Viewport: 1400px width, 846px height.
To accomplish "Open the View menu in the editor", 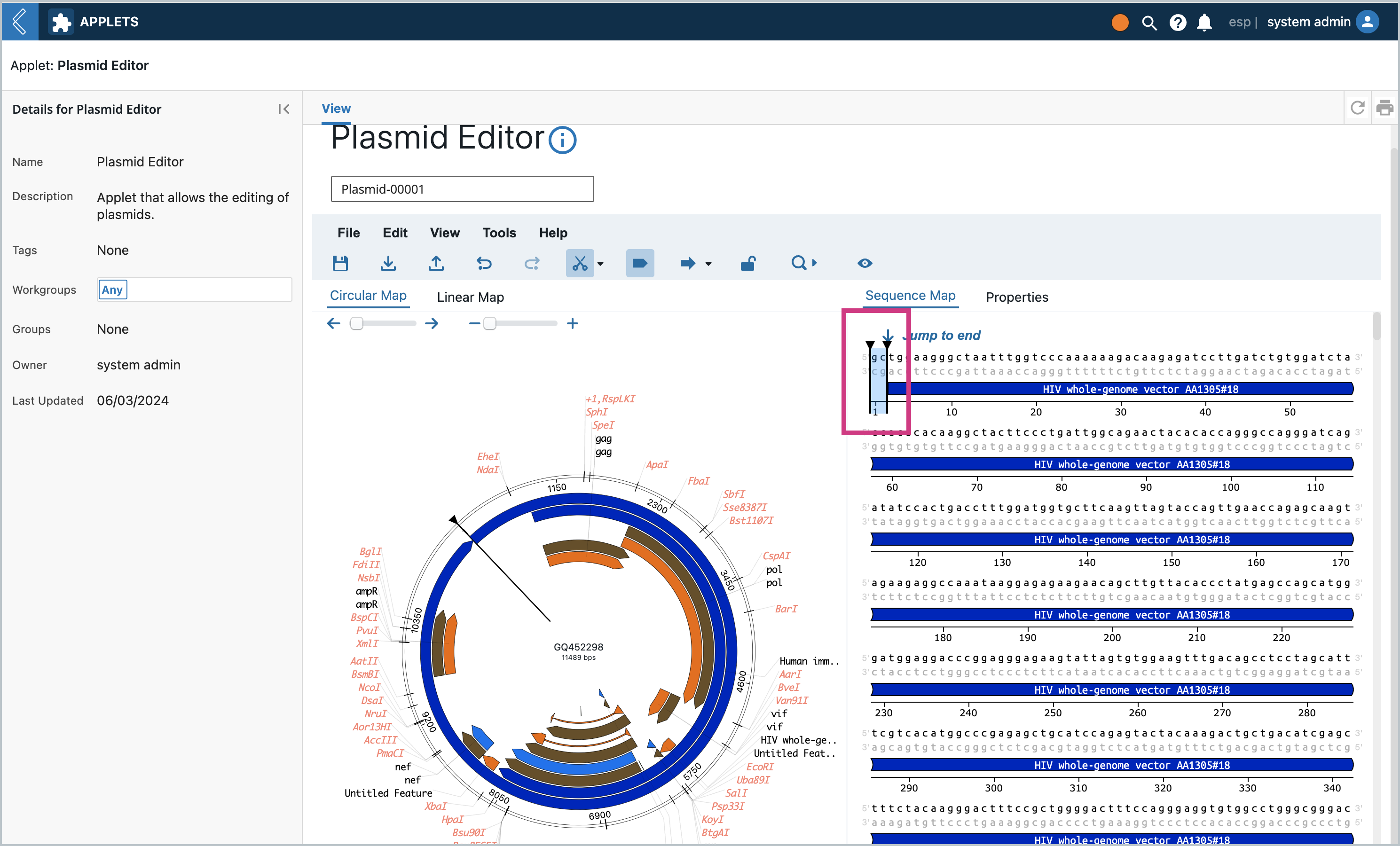I will pos(444,232).
